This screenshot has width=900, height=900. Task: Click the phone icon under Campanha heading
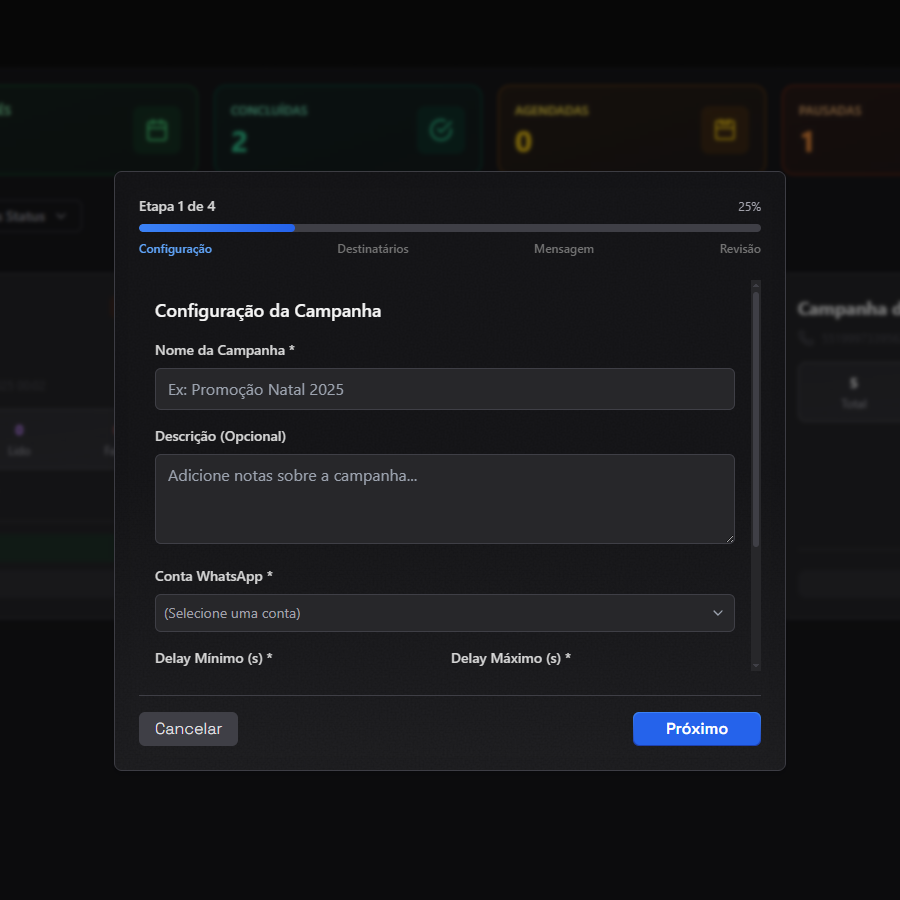click(x=806, y=339)
